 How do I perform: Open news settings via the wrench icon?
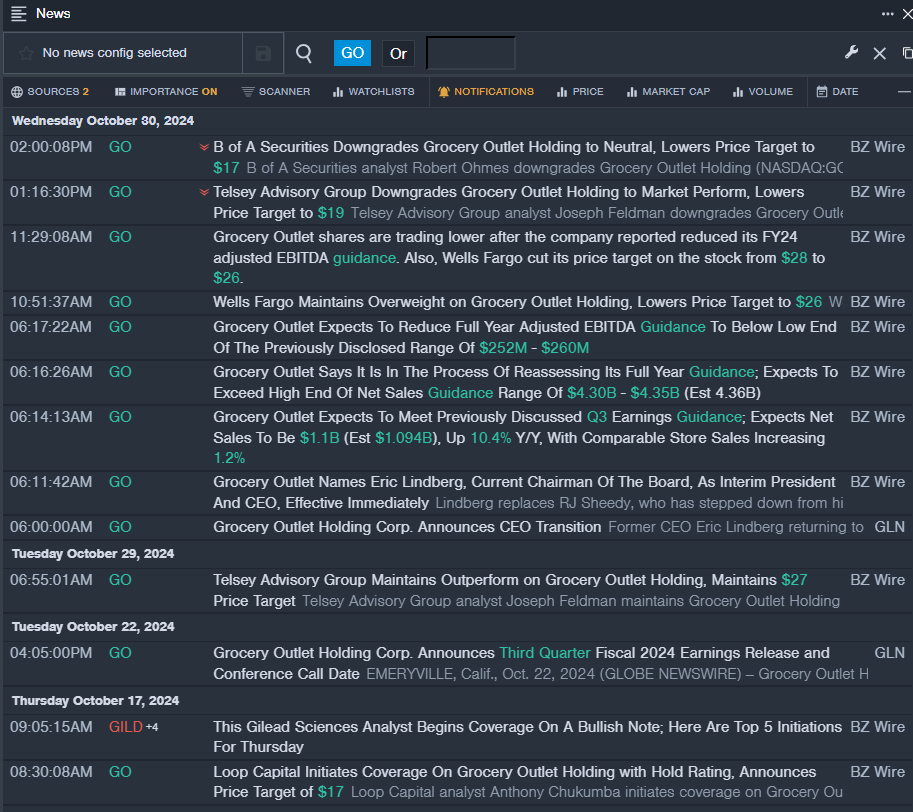coord(852,53)
